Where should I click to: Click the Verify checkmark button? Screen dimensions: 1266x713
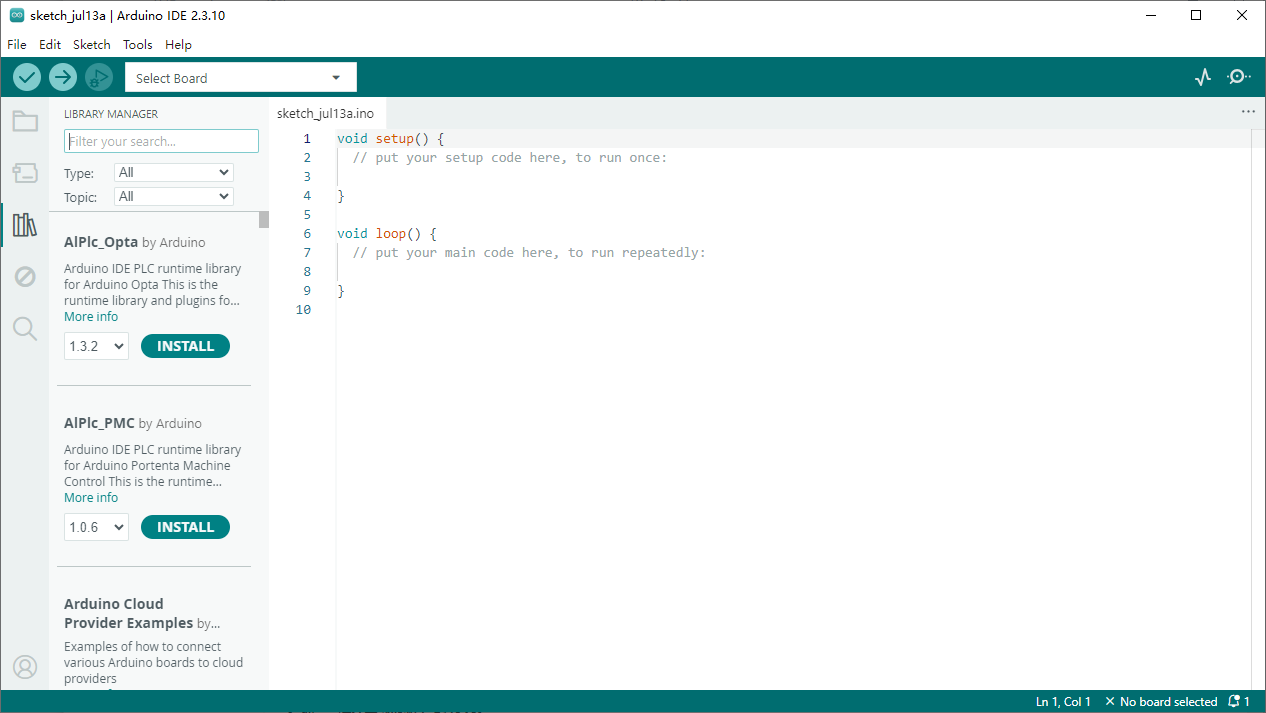[27, 77]
